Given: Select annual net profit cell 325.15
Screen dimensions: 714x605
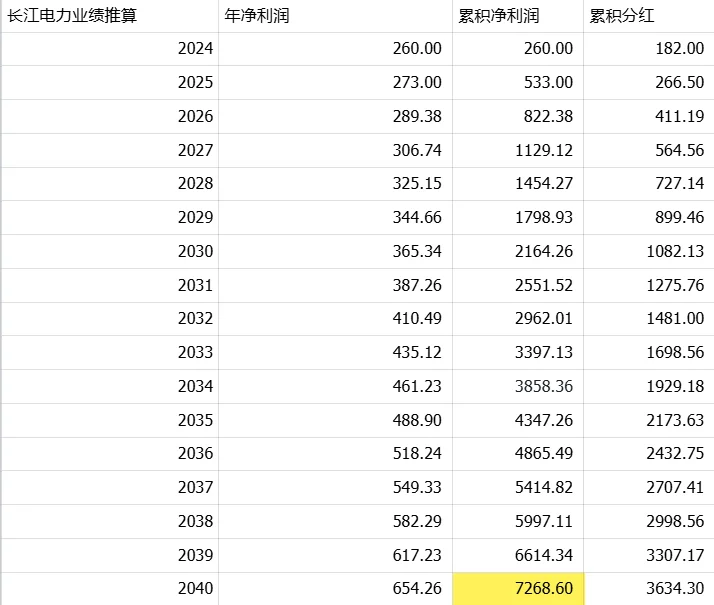Looking at the screenshot, I should click(336, 184).
